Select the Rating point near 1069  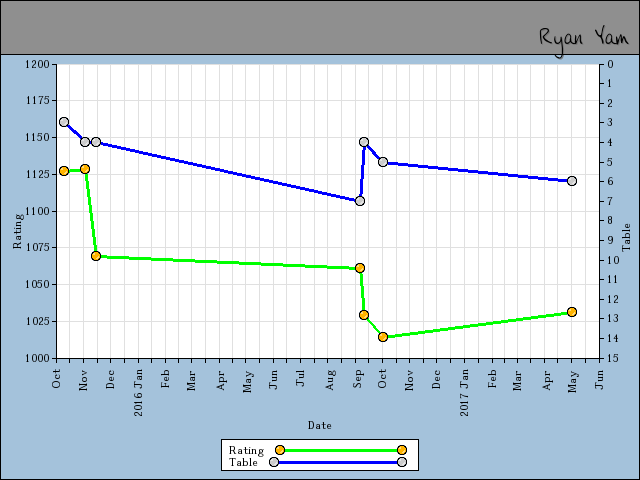[x=96, y=256]
